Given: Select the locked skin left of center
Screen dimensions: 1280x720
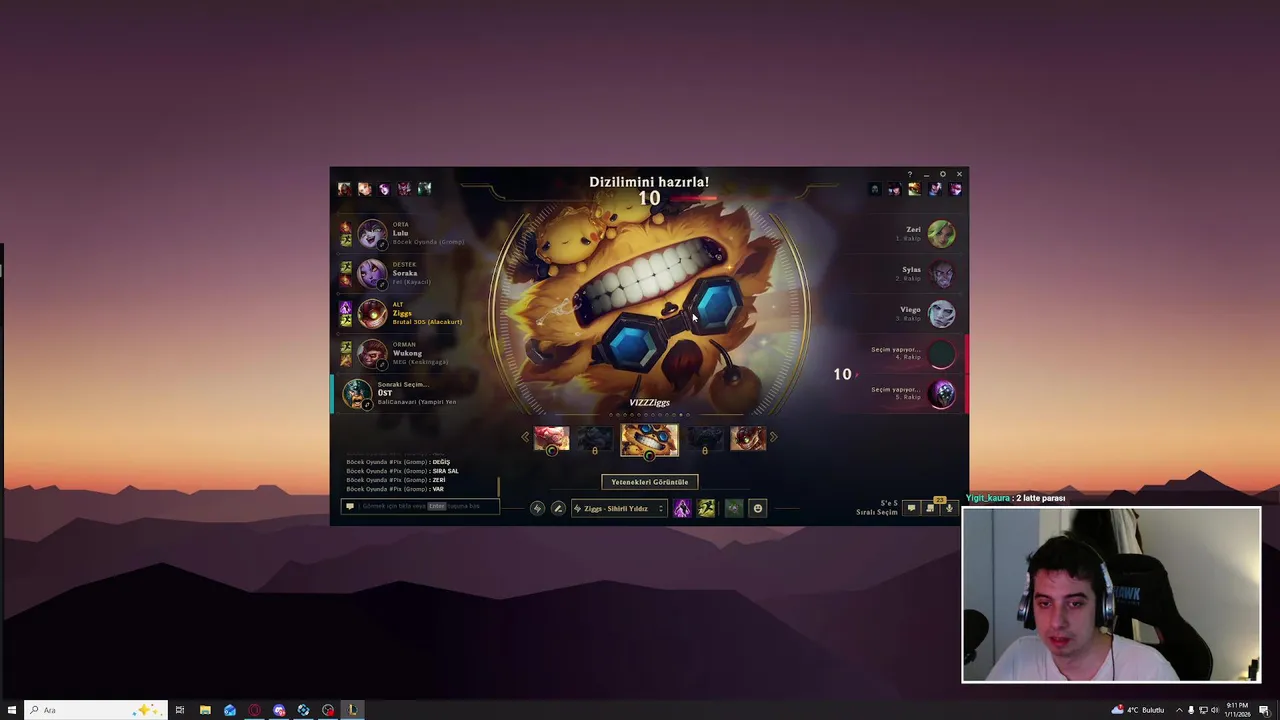Looking at the screenshot, I should coord(594,438).
